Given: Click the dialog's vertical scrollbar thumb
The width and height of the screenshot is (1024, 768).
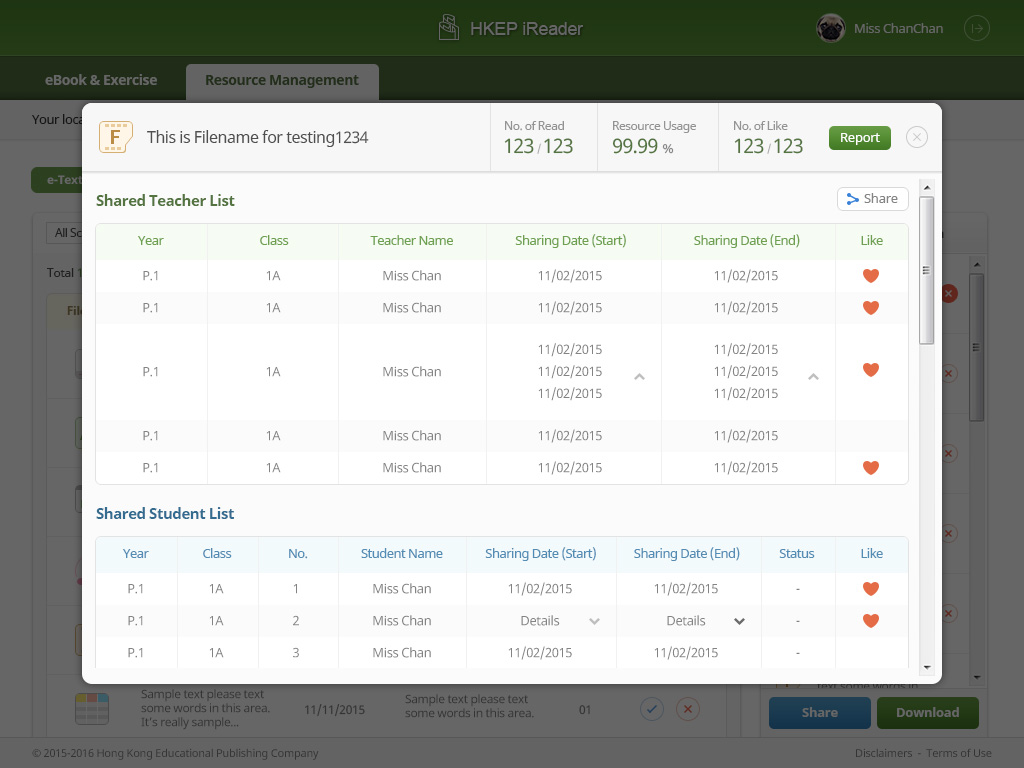Looking at the screenshot, I should click(x=926, y=270).
